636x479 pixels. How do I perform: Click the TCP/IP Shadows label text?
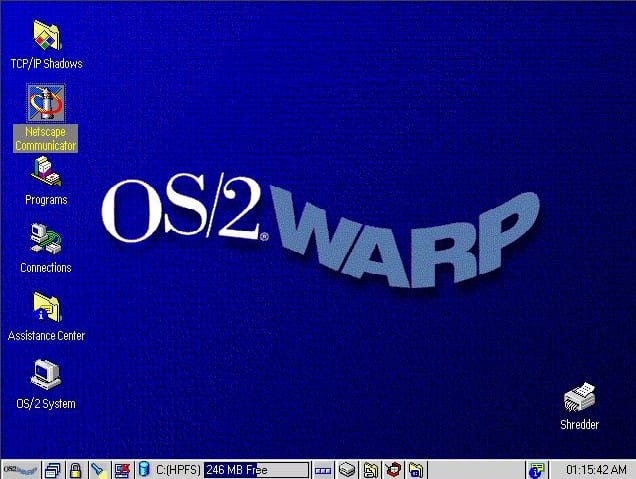(47, 64)
